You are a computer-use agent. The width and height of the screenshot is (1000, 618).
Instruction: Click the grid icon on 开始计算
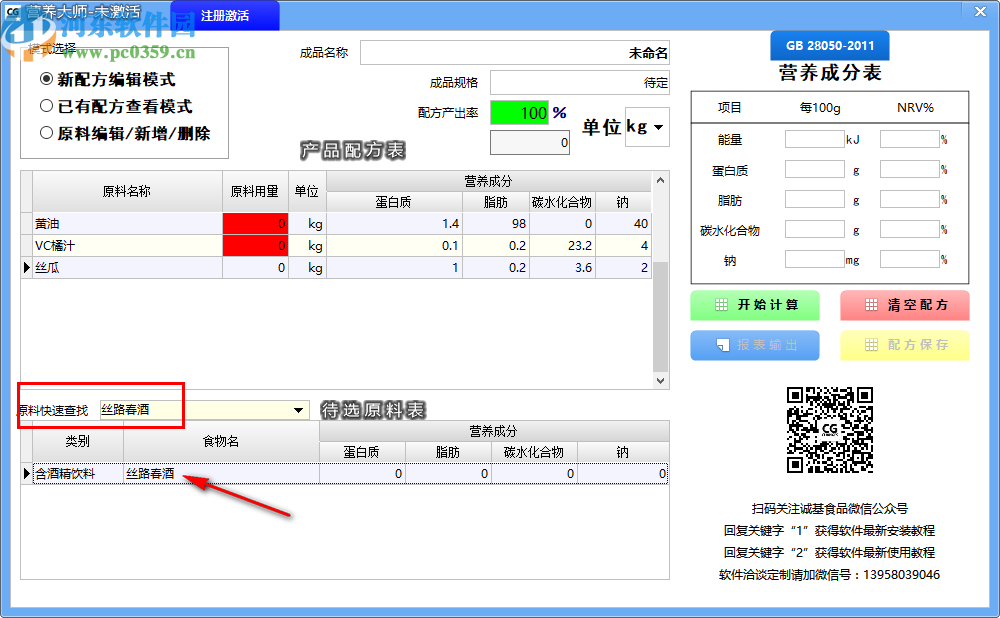[x=721, y=305]
